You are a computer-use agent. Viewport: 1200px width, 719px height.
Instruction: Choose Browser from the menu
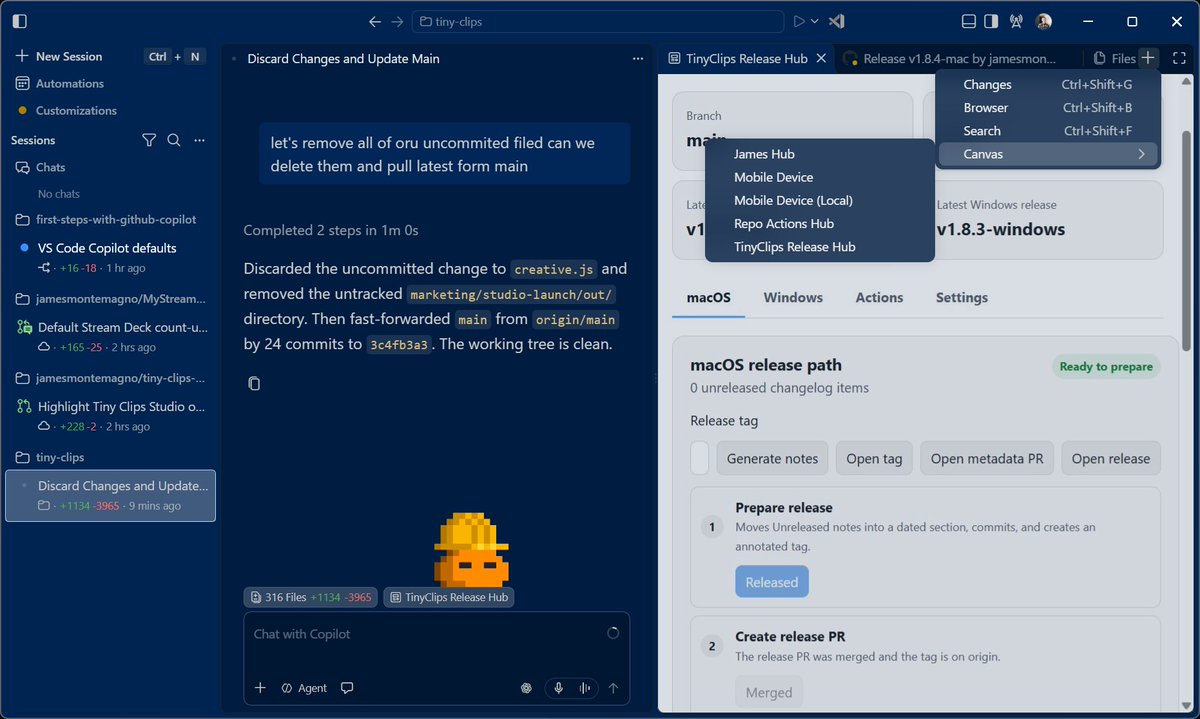point(1048,108)
